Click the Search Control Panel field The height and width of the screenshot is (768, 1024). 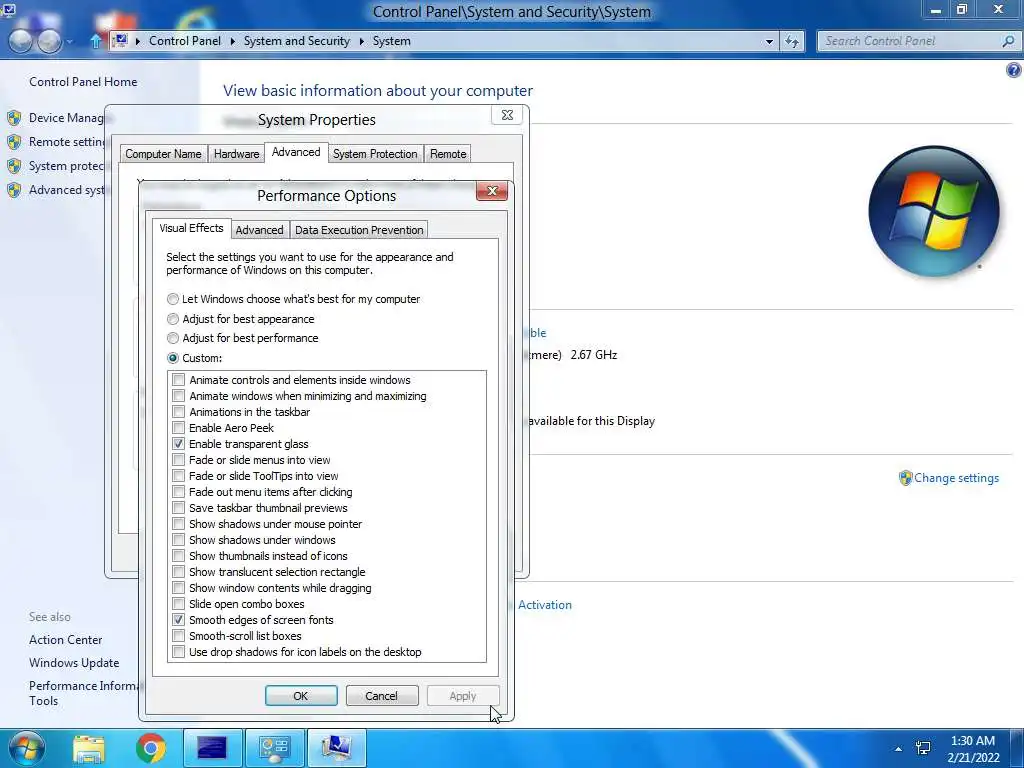[910, 40]
